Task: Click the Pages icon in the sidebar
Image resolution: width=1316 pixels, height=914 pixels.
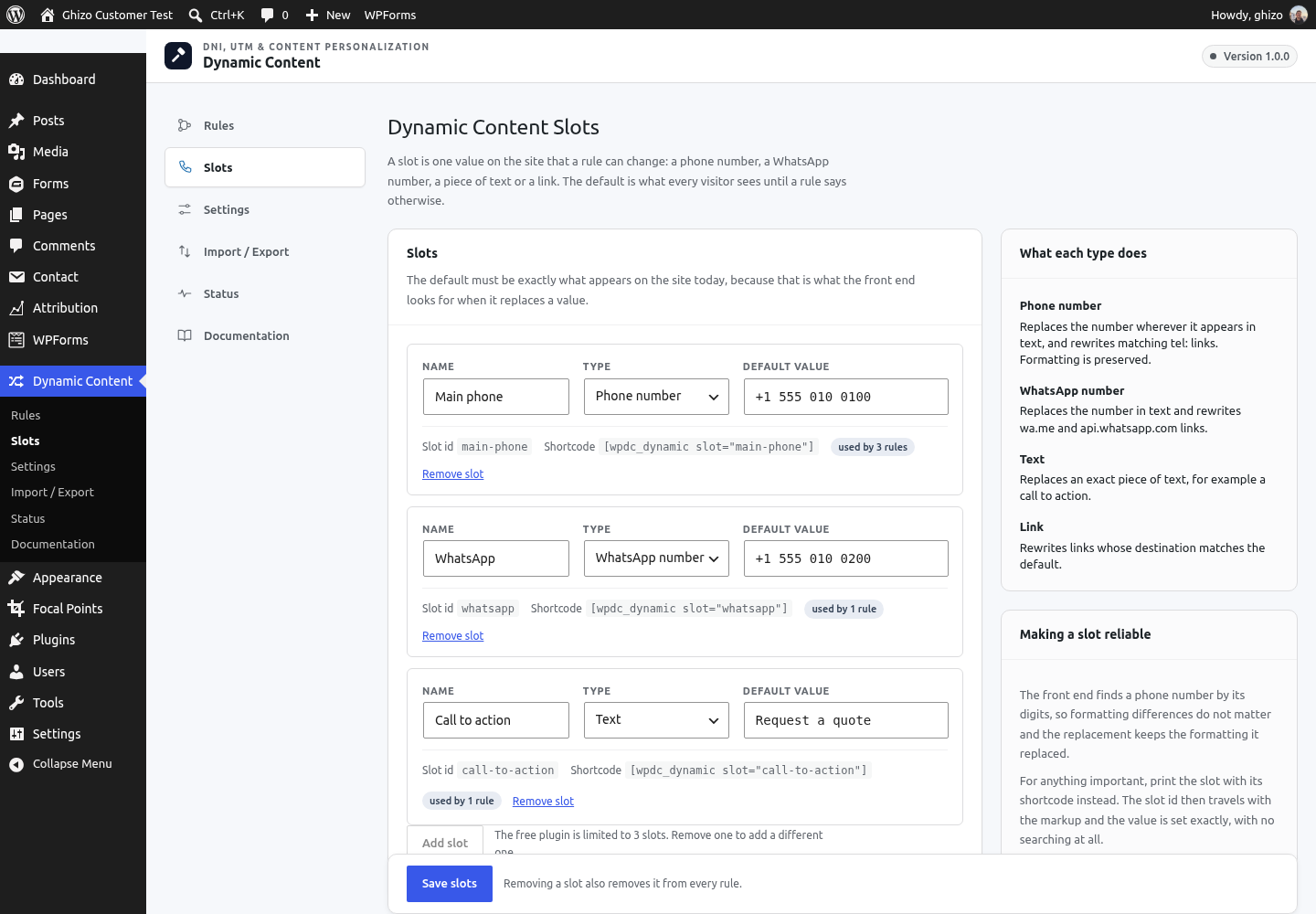Action: (16, 215)
